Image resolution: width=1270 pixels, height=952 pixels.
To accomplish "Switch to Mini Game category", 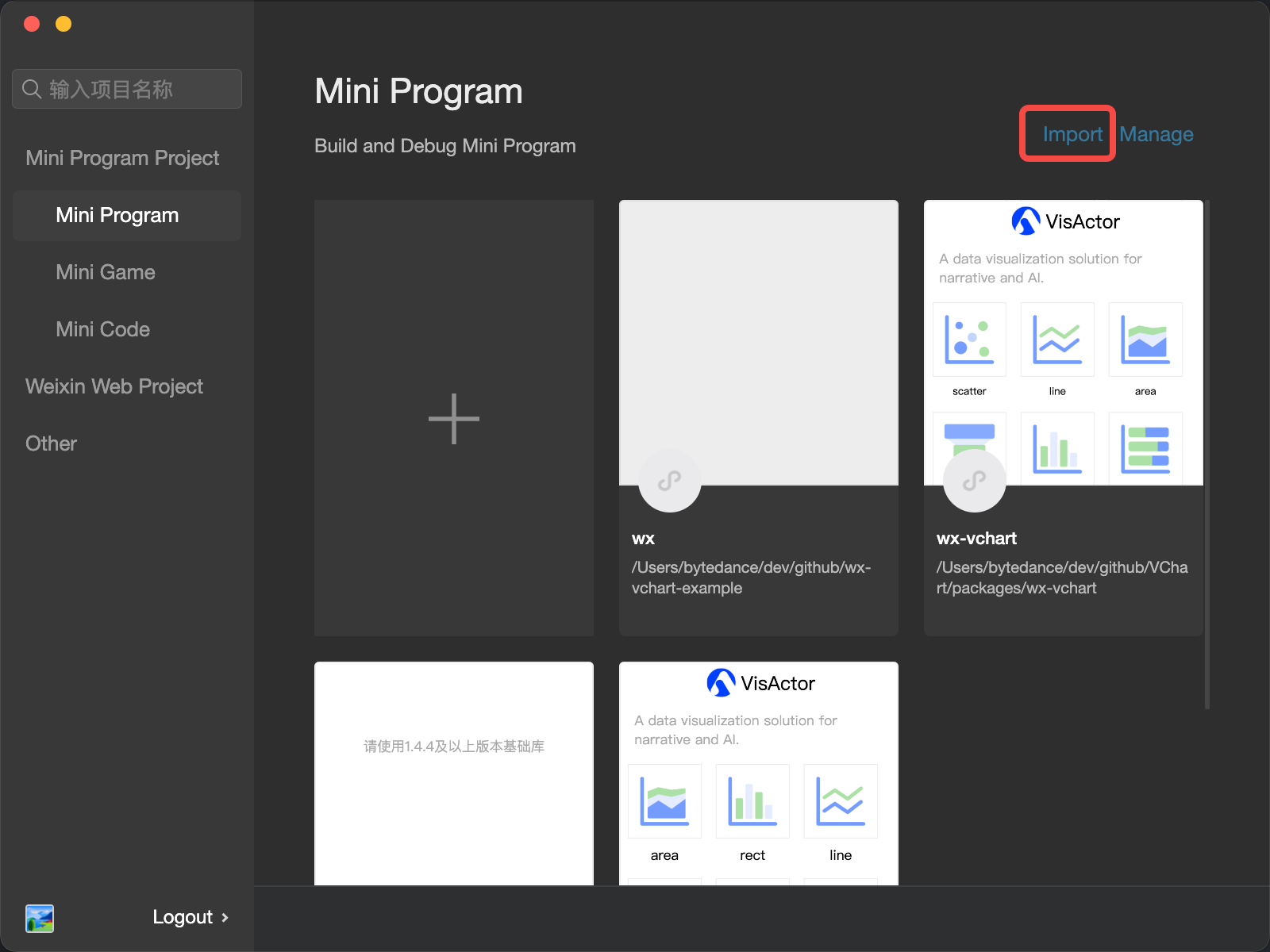I will [x=106, y=272].
